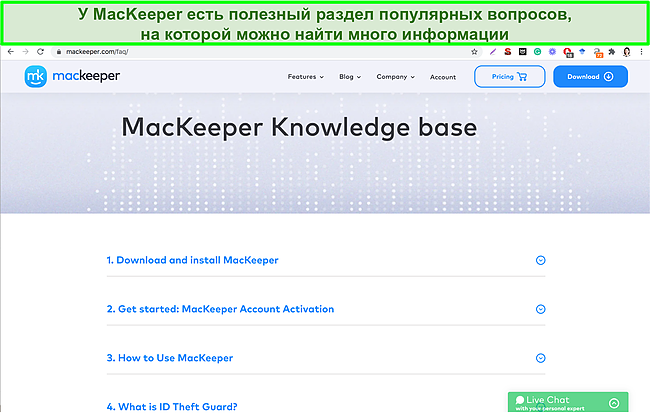Expand chevron for MacKeeper Account Activation

pos(541,309)
